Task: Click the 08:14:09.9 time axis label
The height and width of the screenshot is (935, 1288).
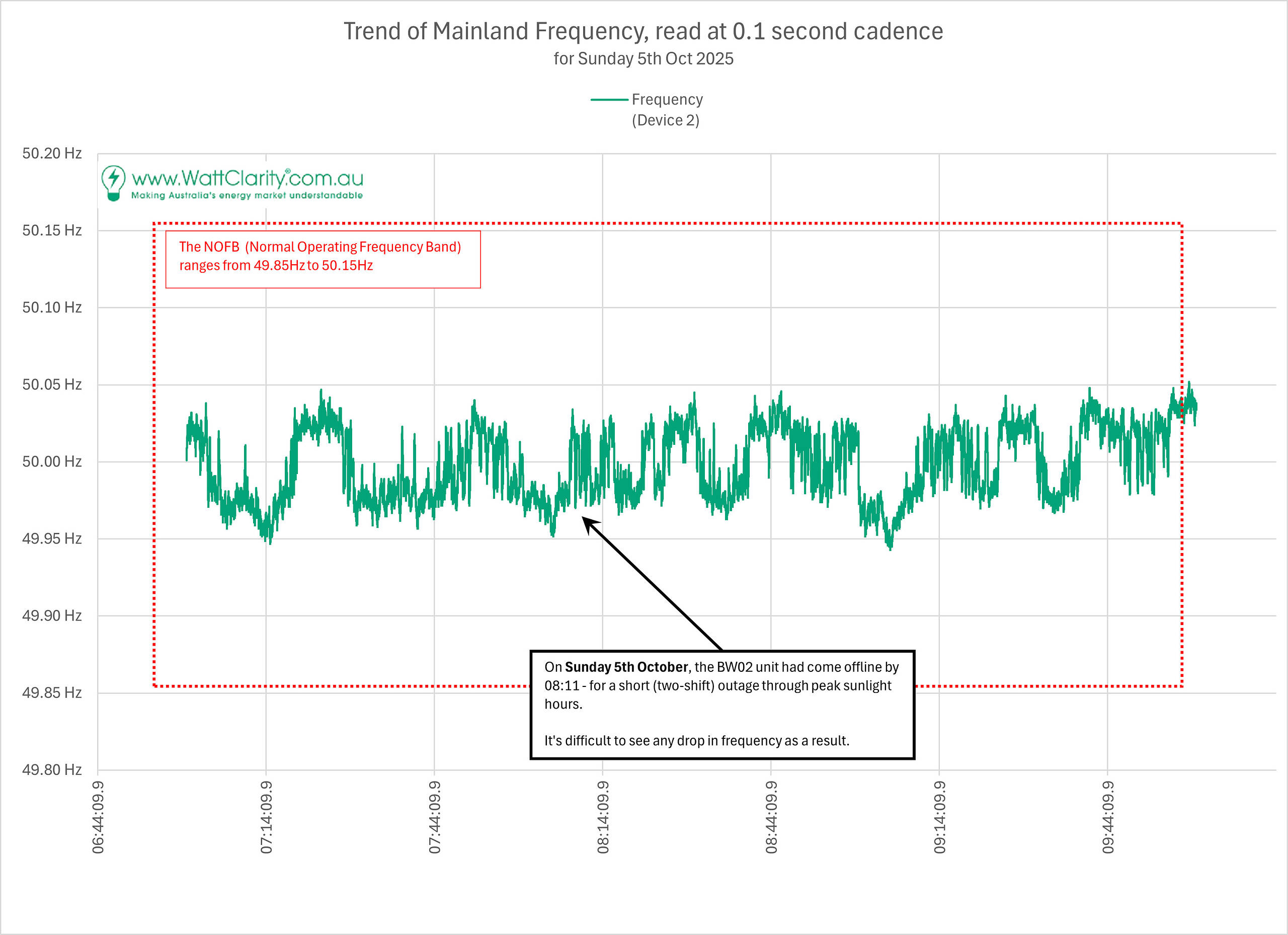Action: click(603, 817)
